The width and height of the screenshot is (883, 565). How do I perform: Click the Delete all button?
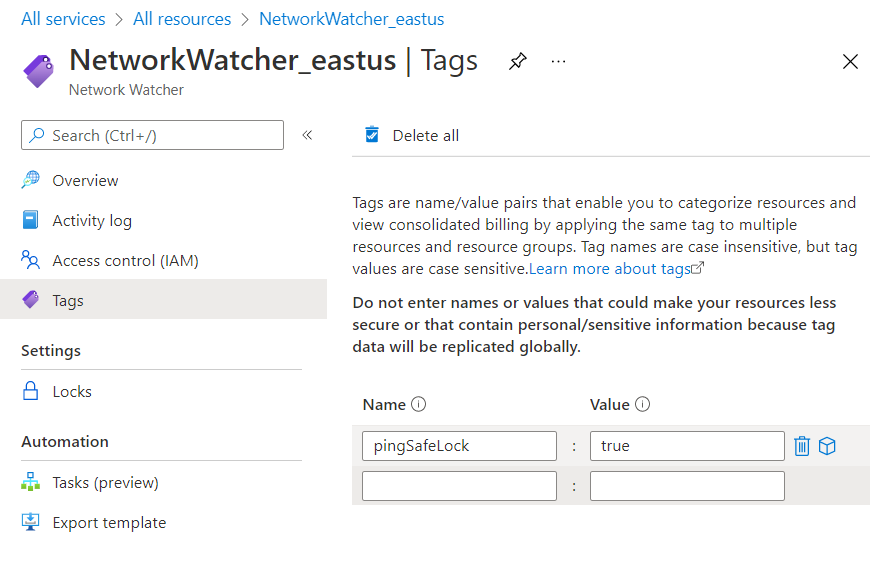(x=412, y=136)
